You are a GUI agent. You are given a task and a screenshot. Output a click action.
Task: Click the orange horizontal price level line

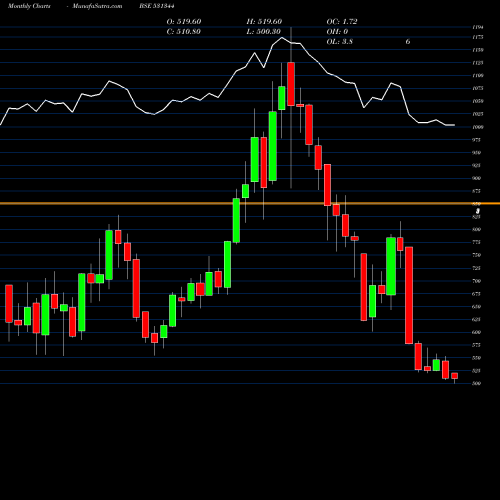250,203
